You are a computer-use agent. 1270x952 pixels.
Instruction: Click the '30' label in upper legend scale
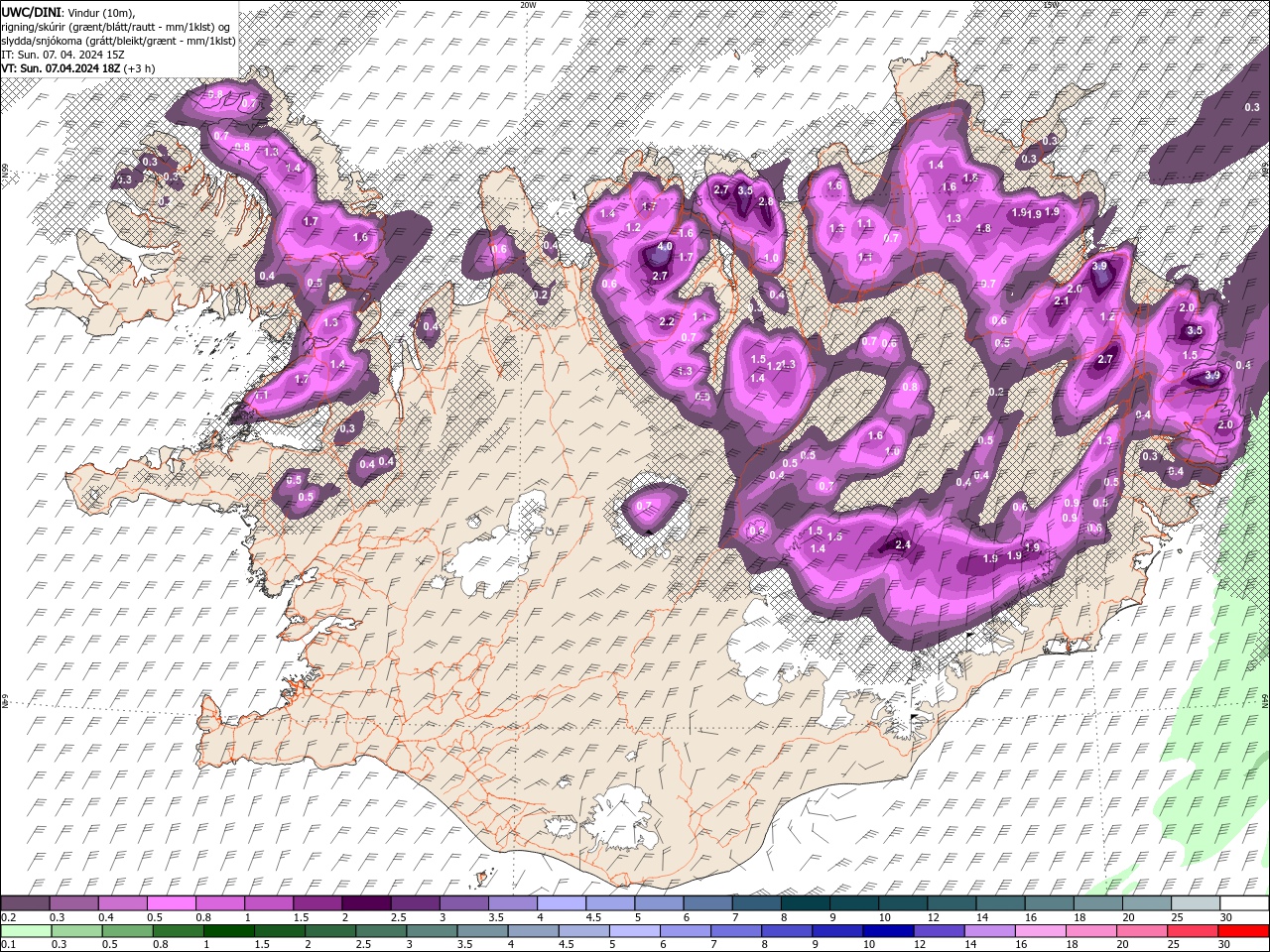coord(1226,917)
